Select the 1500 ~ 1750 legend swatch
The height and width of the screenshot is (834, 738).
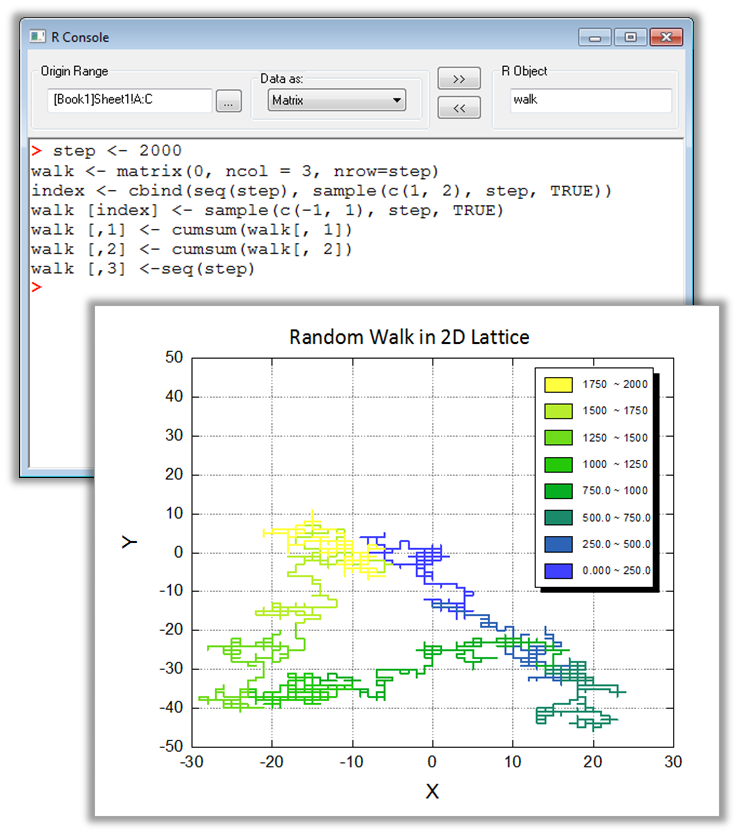pos(558,411)
